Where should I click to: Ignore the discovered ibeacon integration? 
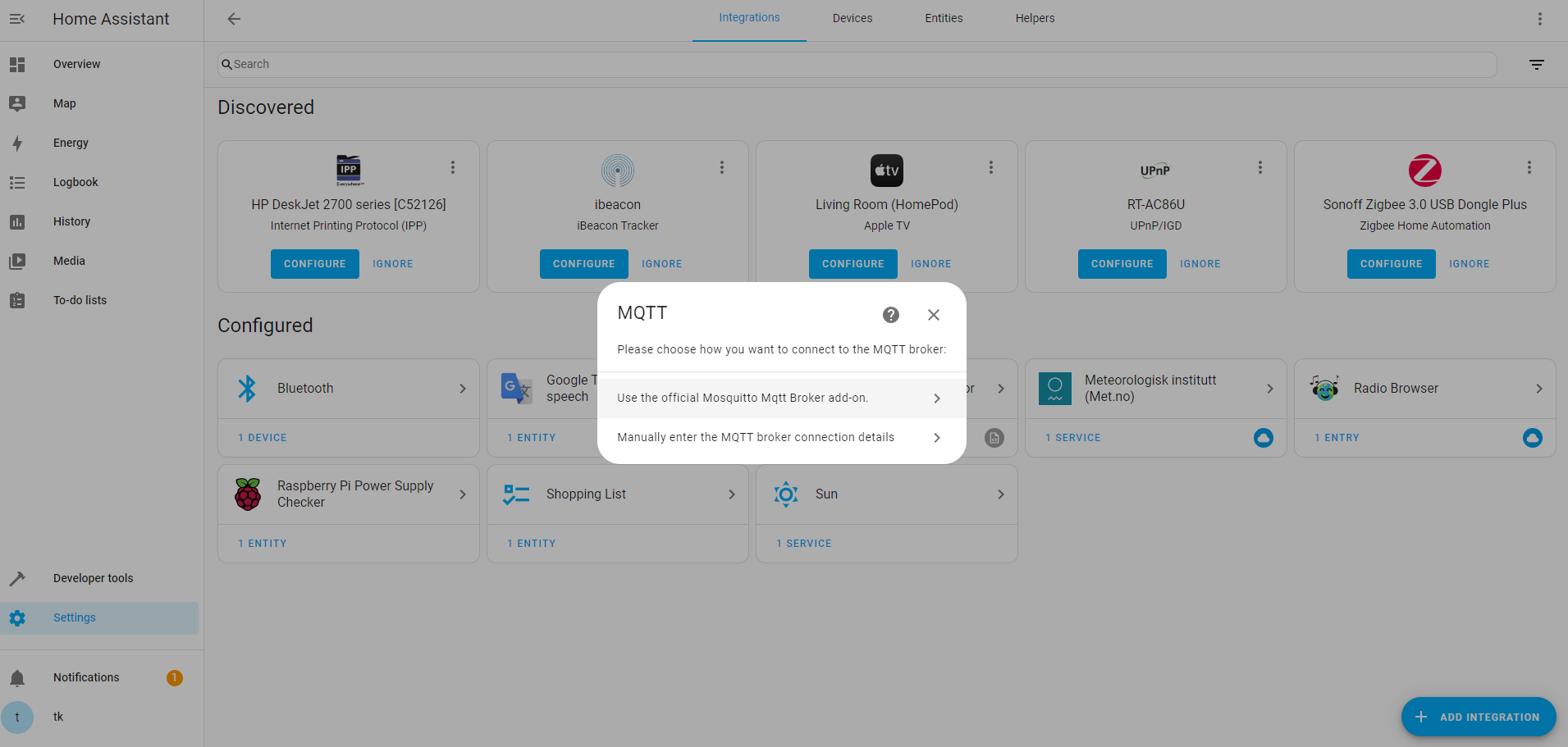click(x=661, y=264)
